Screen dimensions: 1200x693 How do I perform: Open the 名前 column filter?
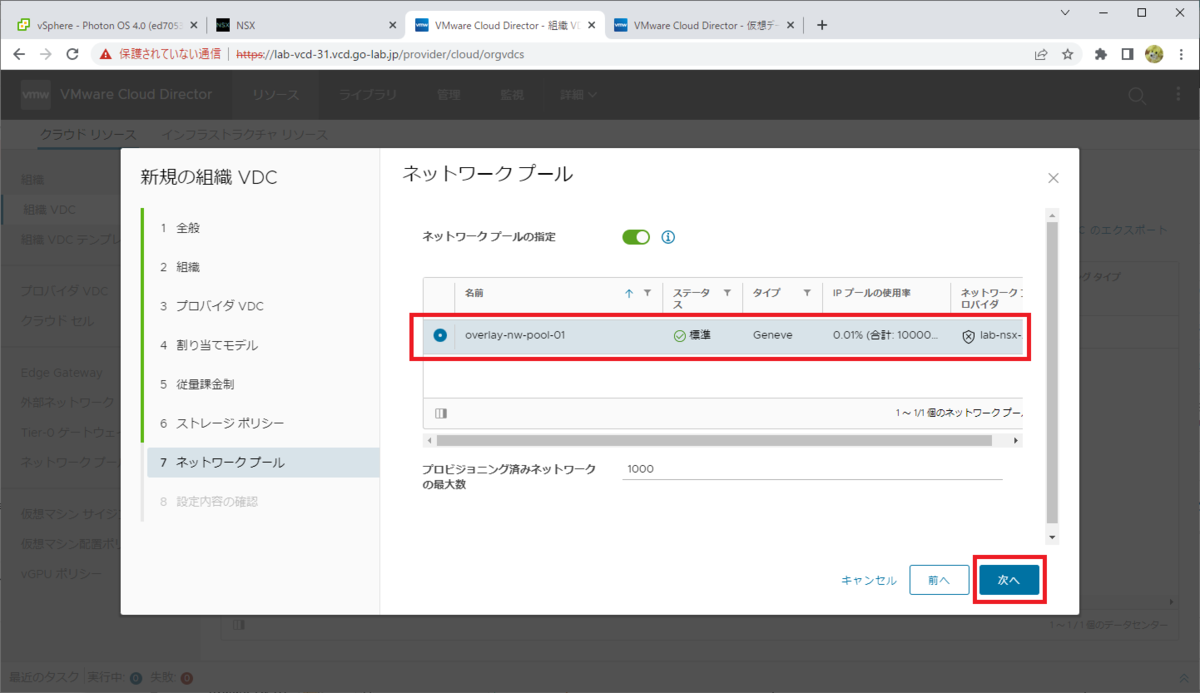tap(647, 293)
